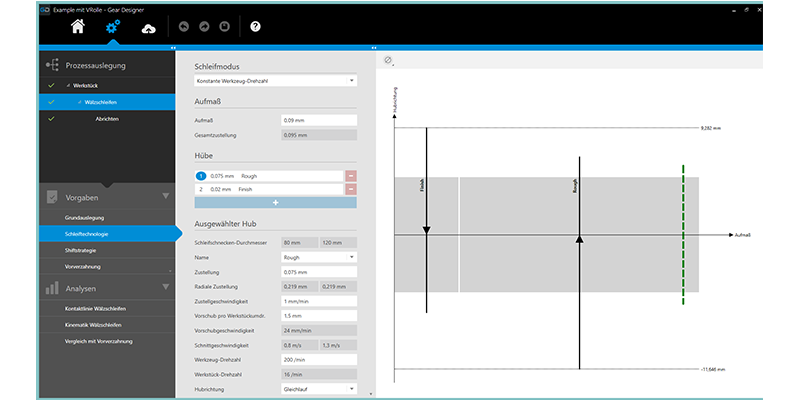Click the 9.282 mm chart label
Image resolution: width=800 pixels, height=400 pixels.
tap(711, 128)
